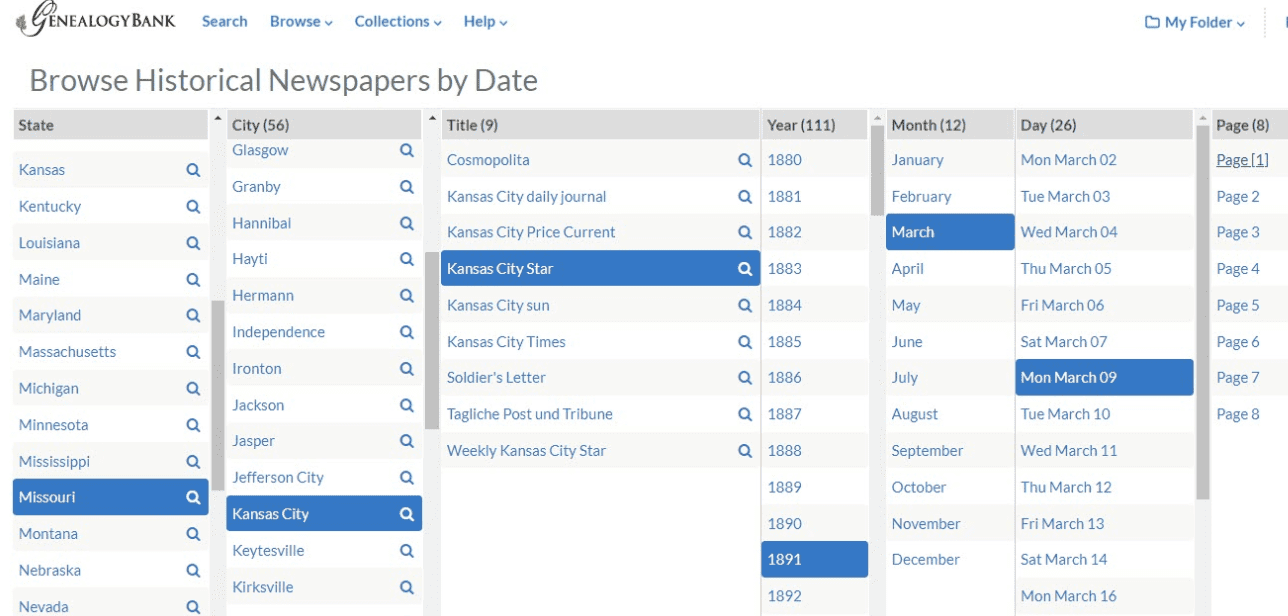Select the year 1891
The image size is (1288, 616).
pos(815,559)
